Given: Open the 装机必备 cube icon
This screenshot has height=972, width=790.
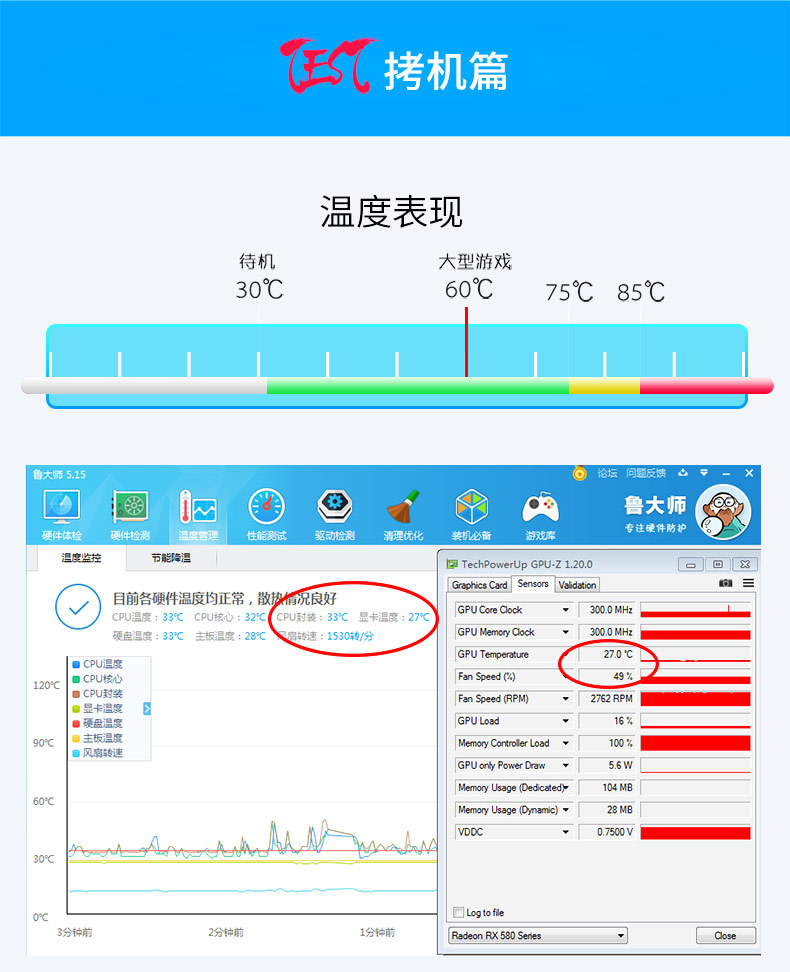Looking at the screenshot, I should click(471, 515).
